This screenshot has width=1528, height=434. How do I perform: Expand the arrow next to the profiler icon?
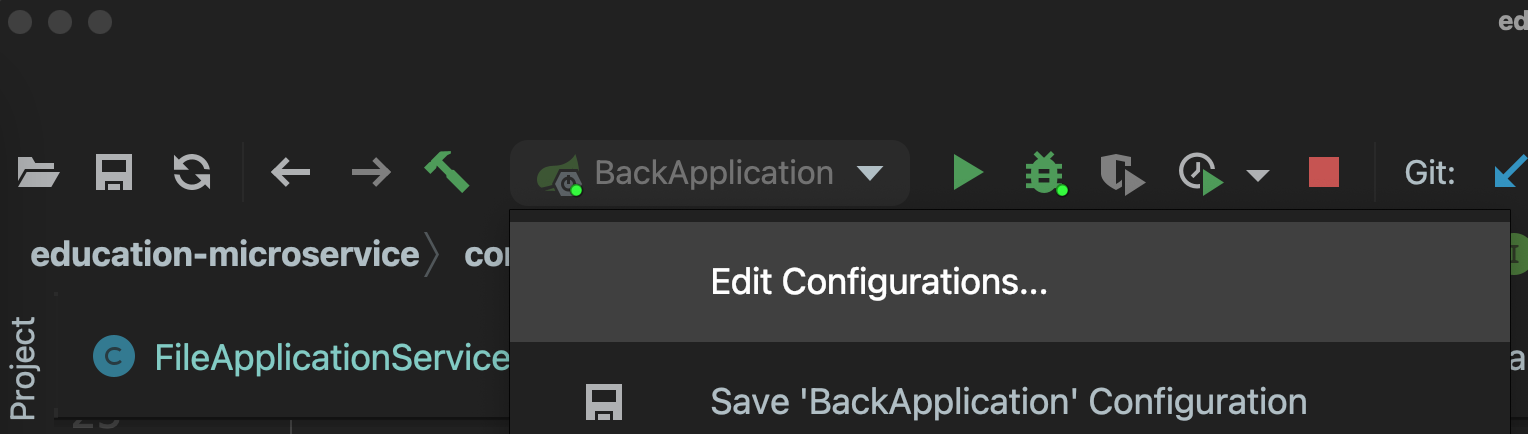[x=1257, y=176]
